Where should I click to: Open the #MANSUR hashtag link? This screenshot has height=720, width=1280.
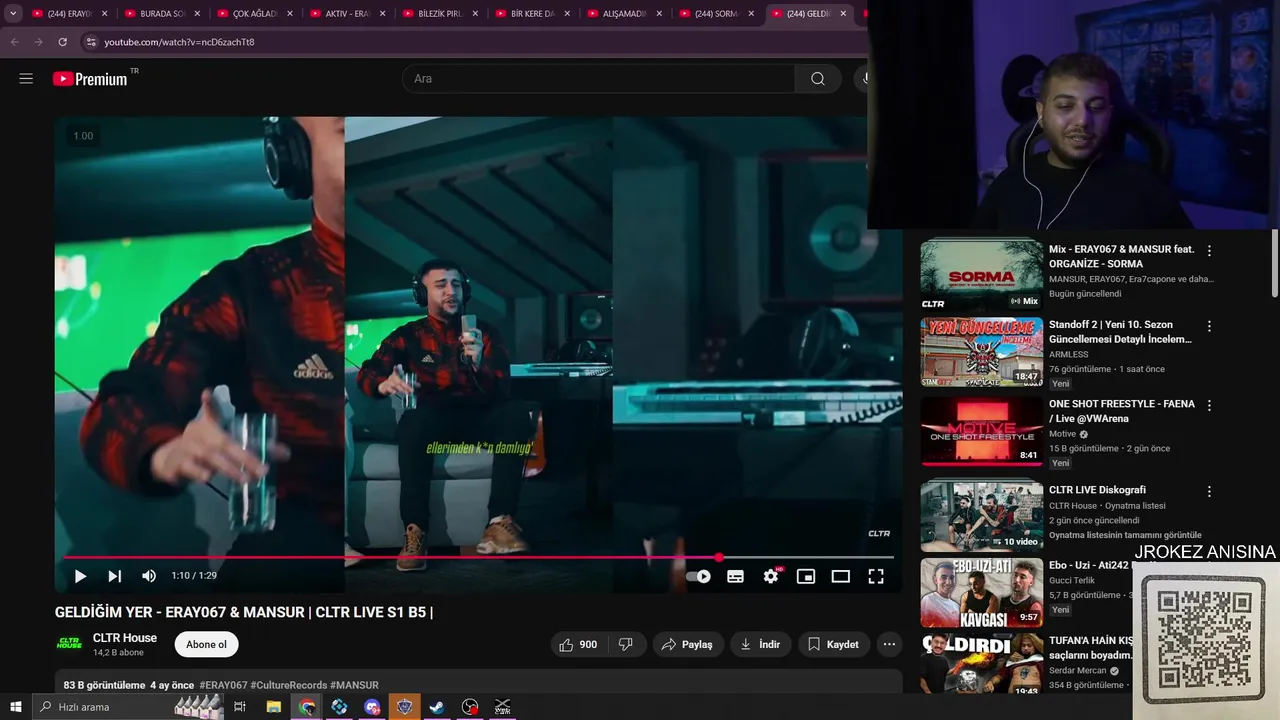point(354,685)
